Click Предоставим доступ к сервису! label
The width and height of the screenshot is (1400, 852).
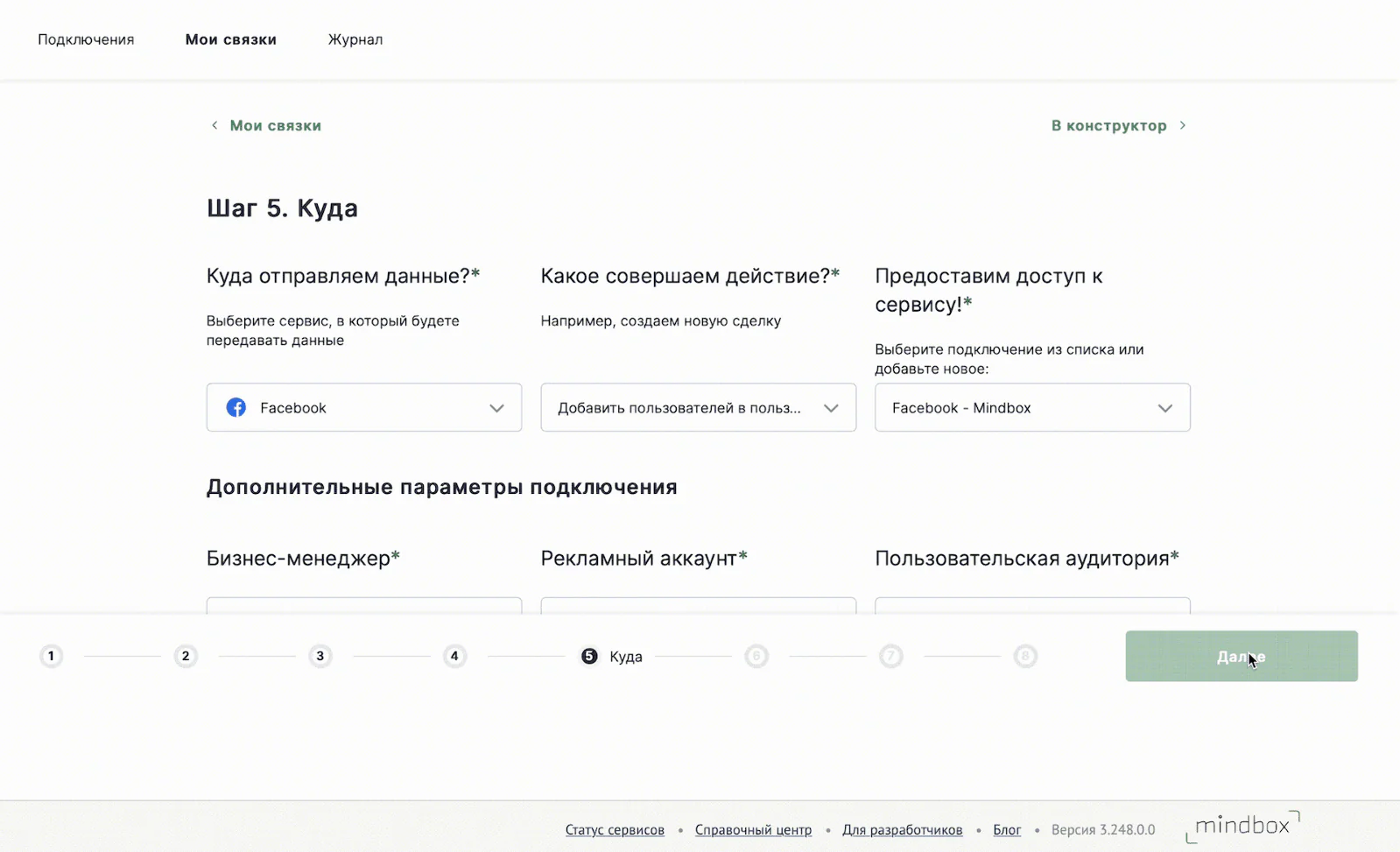tap(988, 290)
